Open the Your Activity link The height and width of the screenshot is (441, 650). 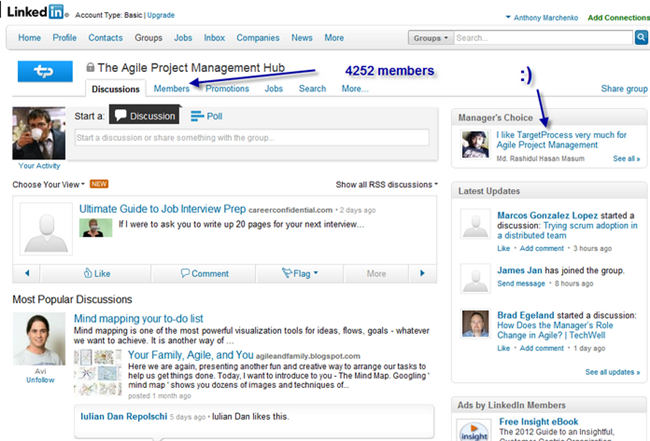click(x=39, y=166)
